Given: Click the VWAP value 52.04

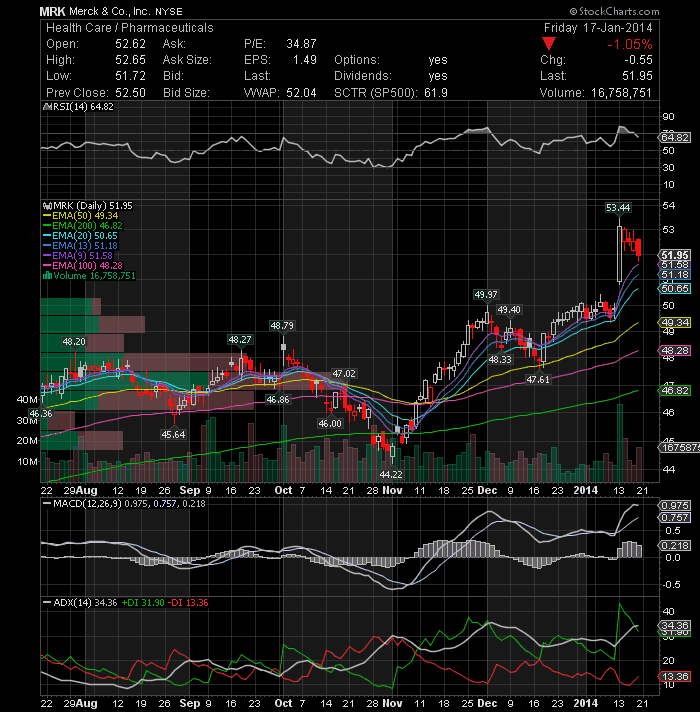Looking at the screenshot, I should tap(301, 93).
